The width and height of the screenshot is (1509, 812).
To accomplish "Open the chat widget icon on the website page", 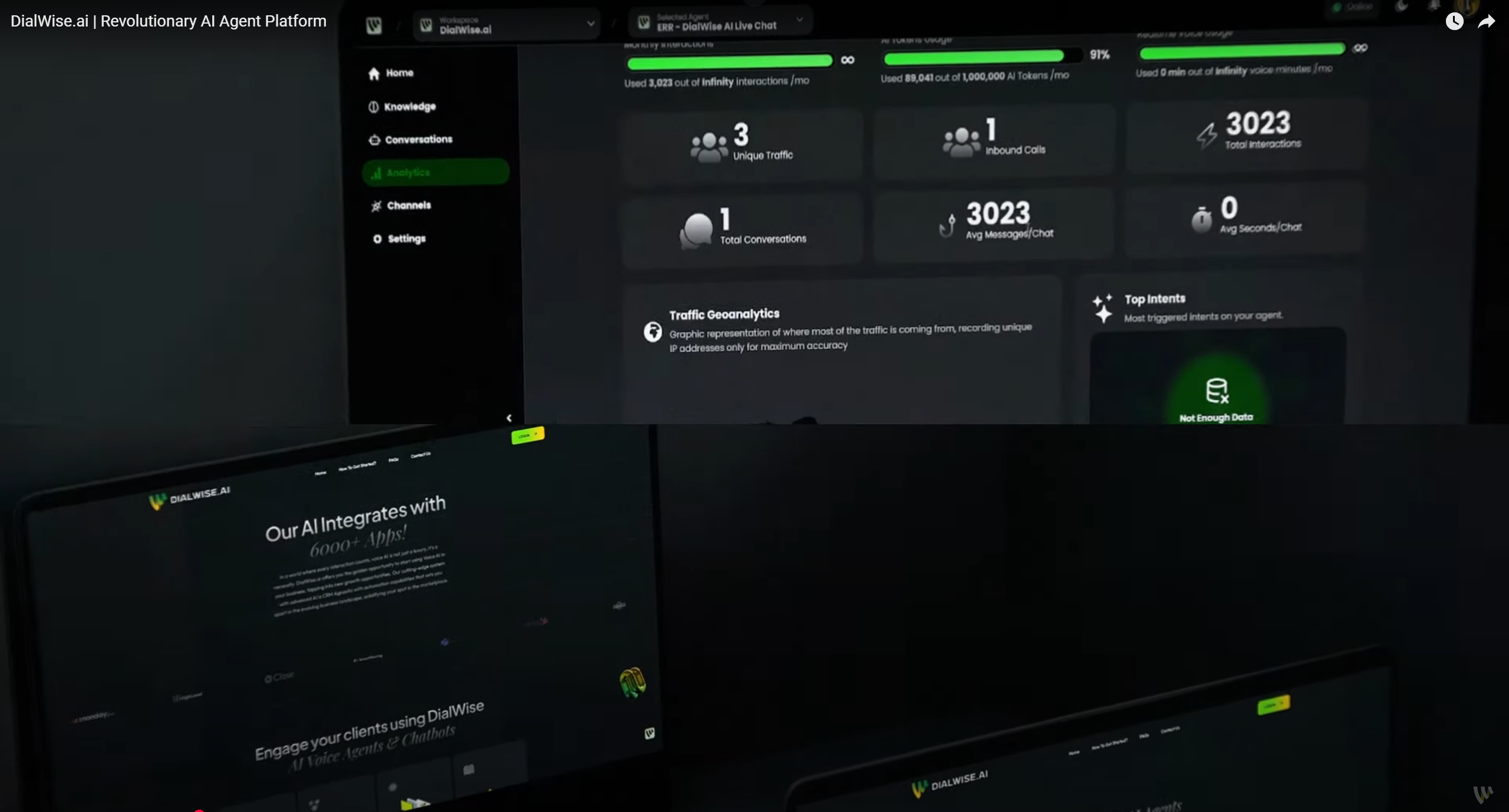I will (x=650, y=733).
